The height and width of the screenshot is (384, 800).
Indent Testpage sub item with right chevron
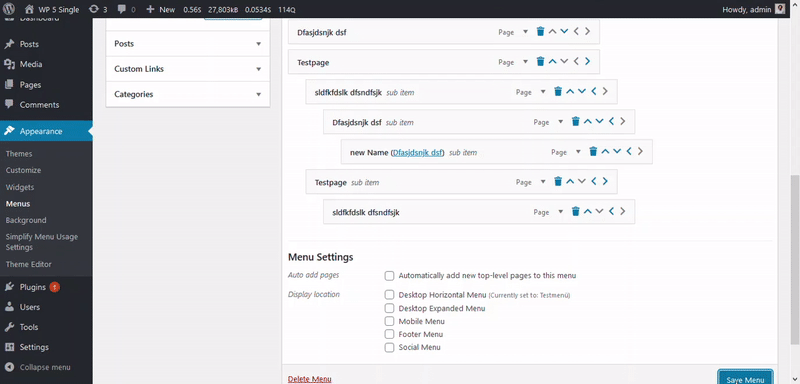pos(605,181)
